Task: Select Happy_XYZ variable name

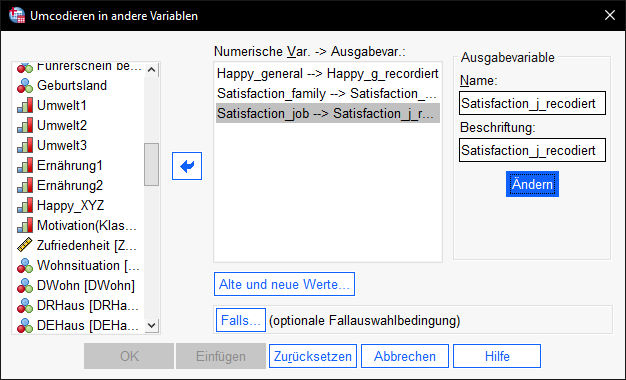Action: tap(70, 205)
